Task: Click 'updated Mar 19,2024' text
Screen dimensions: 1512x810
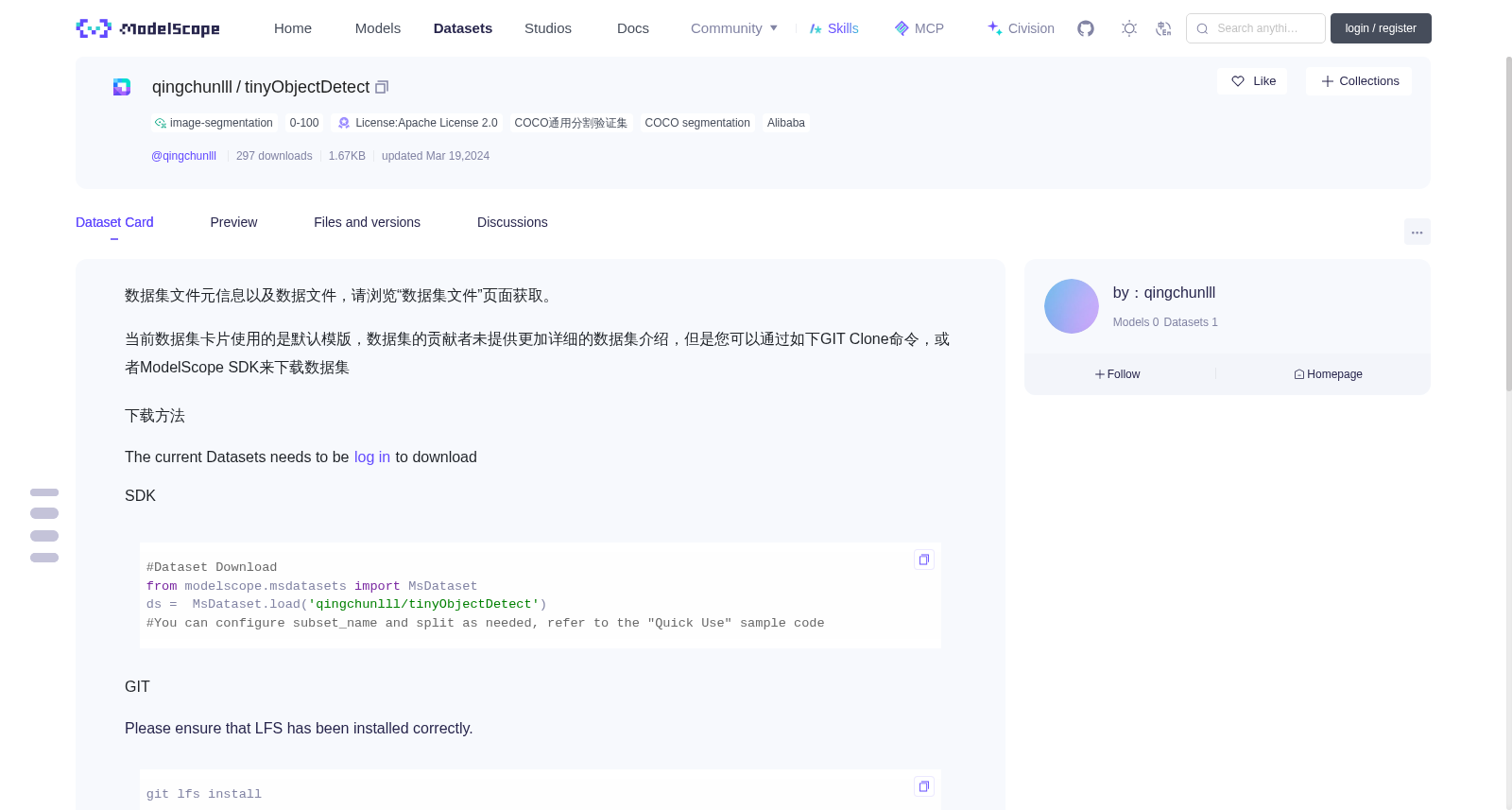Action: pyautogui.click(x=436, y=156)
